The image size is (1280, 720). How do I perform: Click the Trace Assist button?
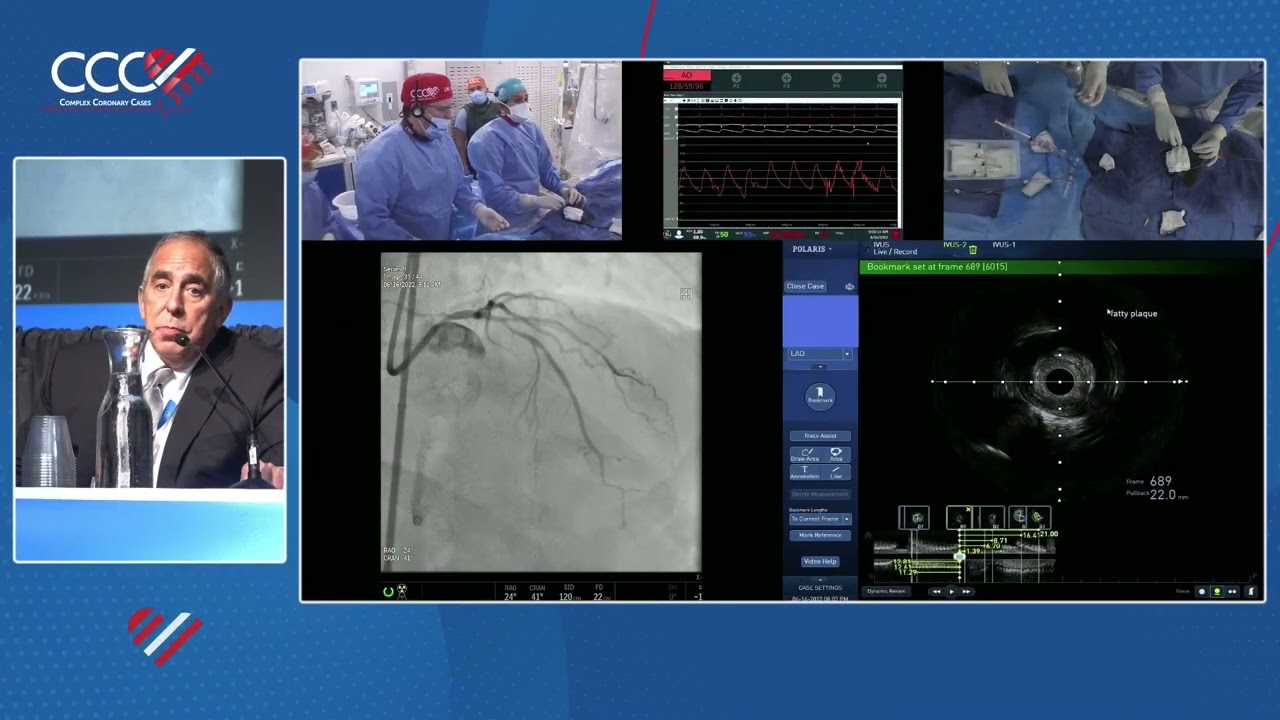click(820, 436)
